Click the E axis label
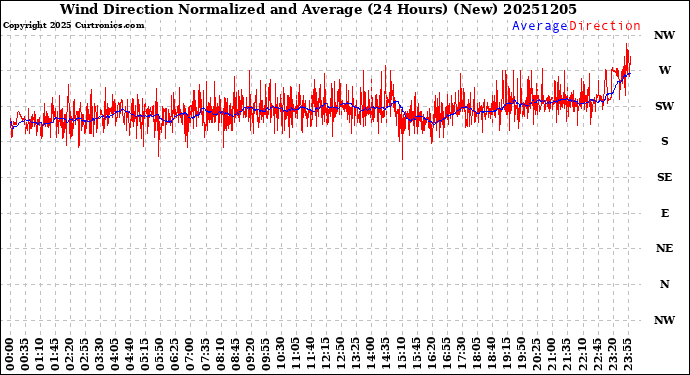The height and width of the screenshot is (375, 690). coord(664,213)
